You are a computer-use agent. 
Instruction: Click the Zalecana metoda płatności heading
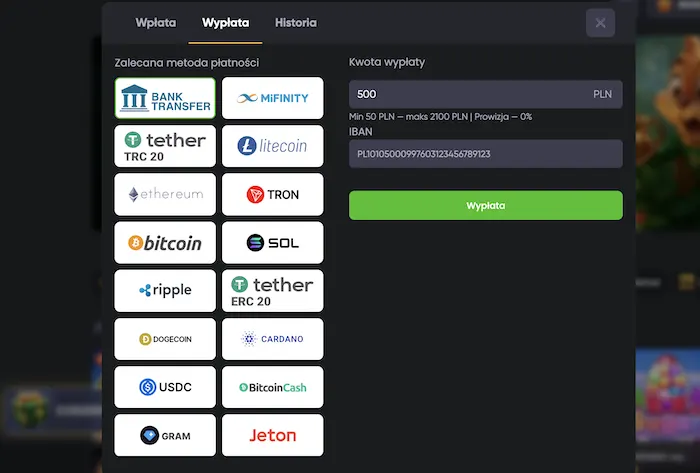point(187,63)
